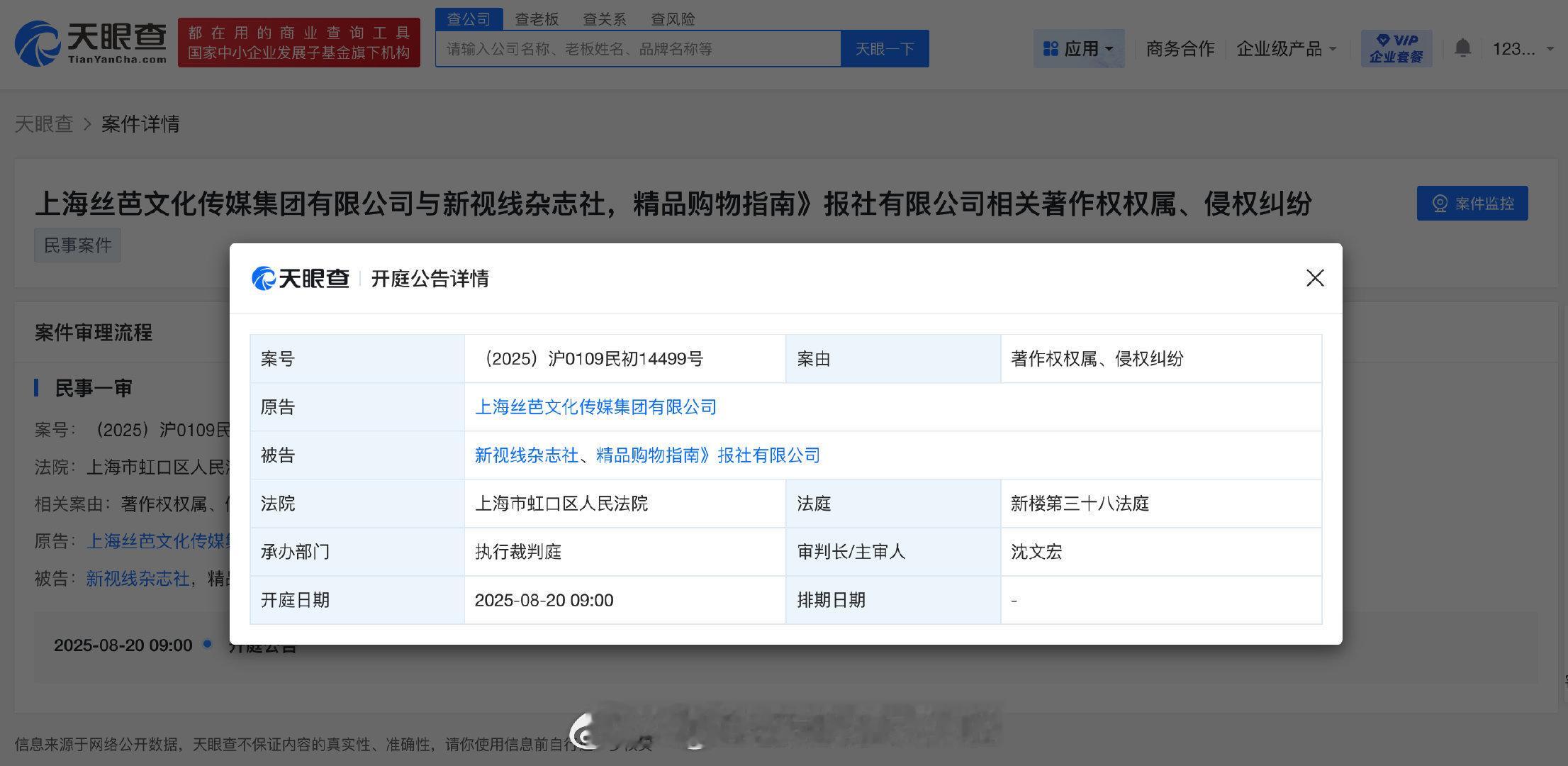Select the 查风险 search tab
This screenshot has height=766, width=1568.
[673, 19]
